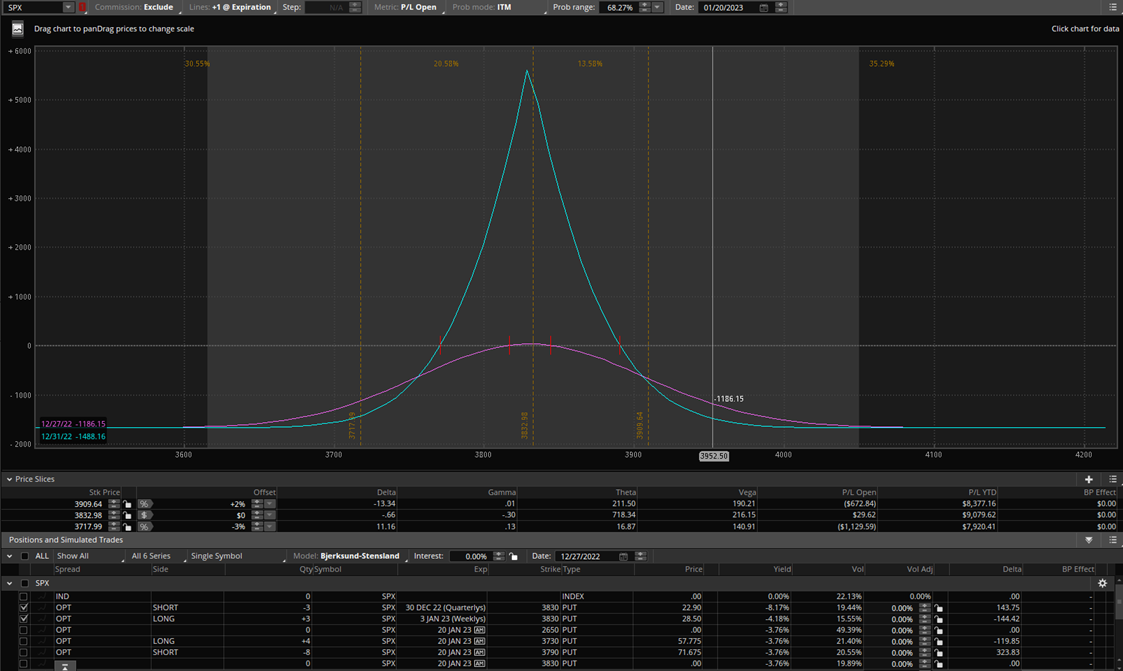The image size is (1123, 671).
Task: Open the Metric P/L Open dropdown
Action: point(419,7)
